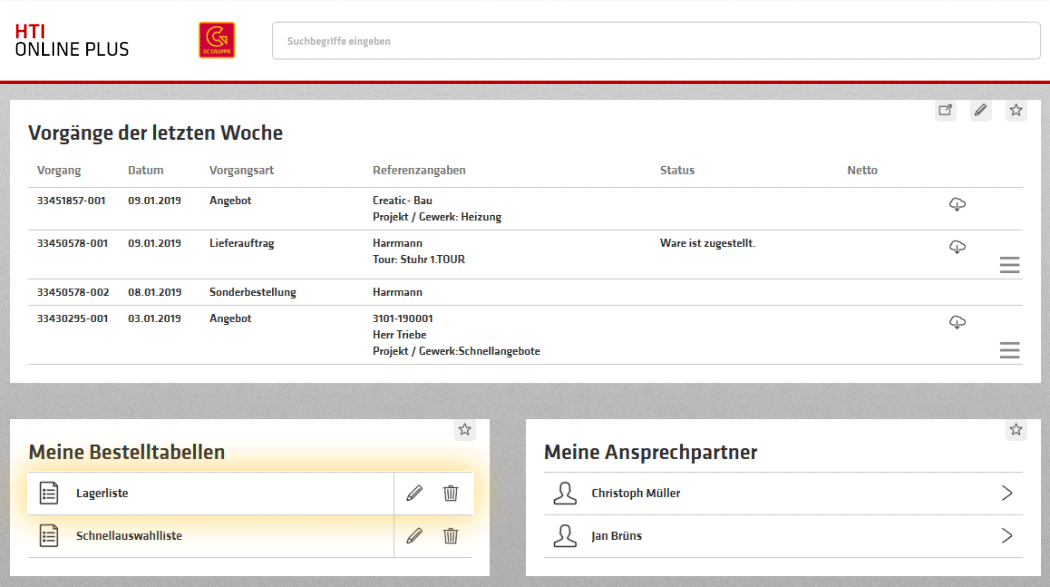This screenshot has width=1050, height=587.
Task: Expand the menu for Lieferauftrag 33450578-001
Action: (x=1010, y=265)
